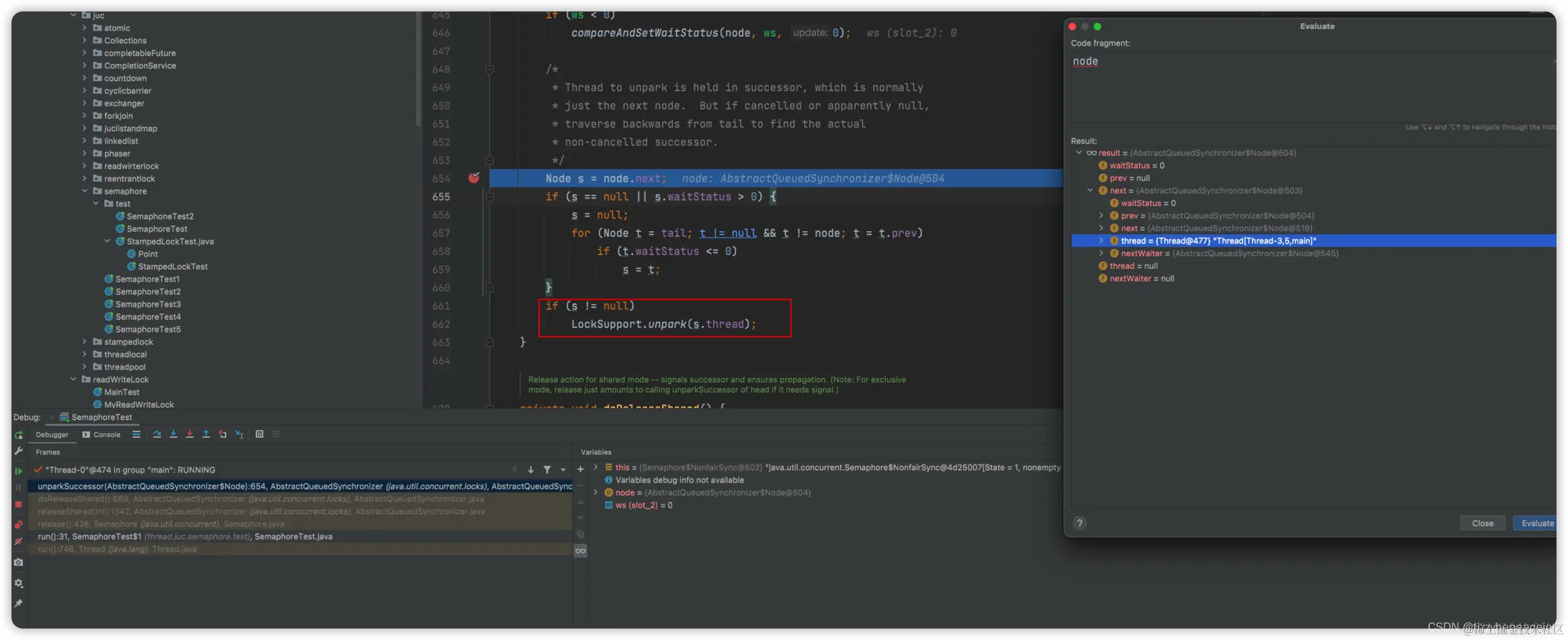Viewport: 1568px width, 640px height.
Task: Click the Force Step Into icon
Action: pyautogui.click(x=190, y=434)
